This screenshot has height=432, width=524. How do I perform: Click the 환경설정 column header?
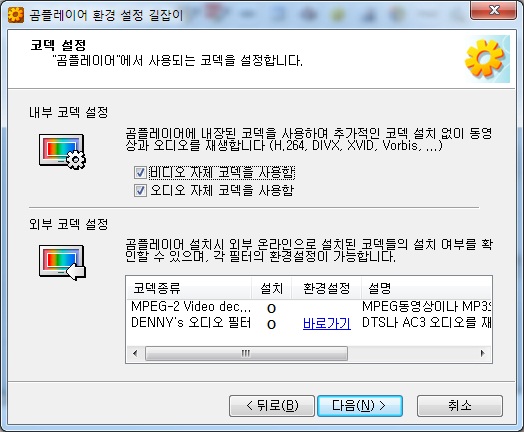(326, 288)
